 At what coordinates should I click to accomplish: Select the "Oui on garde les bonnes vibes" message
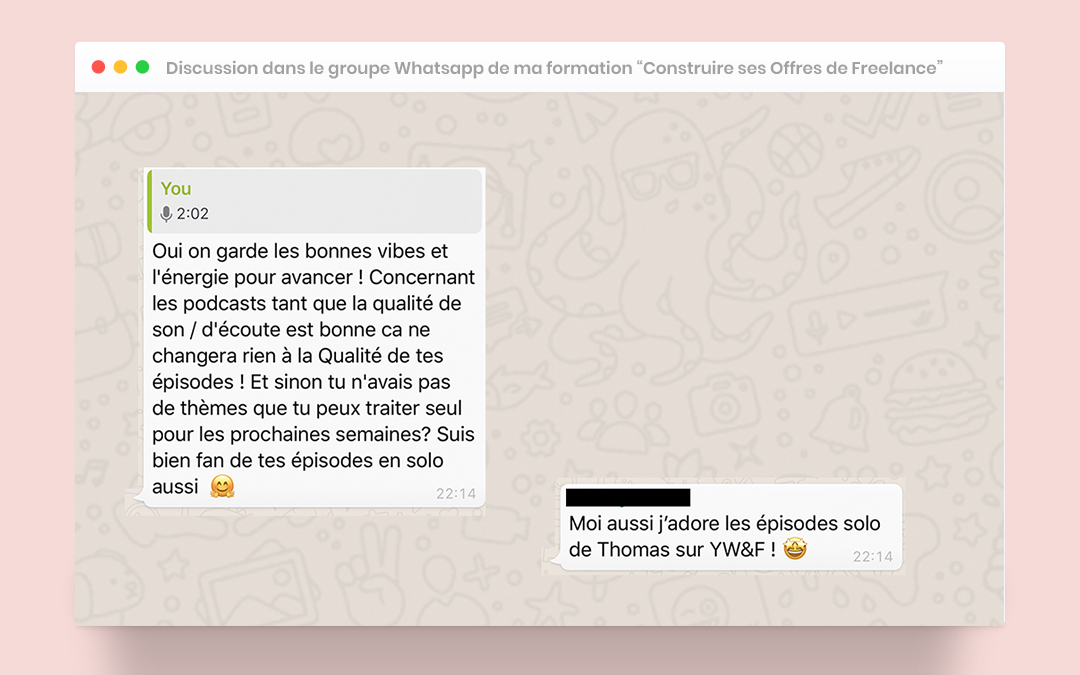(x=314, y=338)
